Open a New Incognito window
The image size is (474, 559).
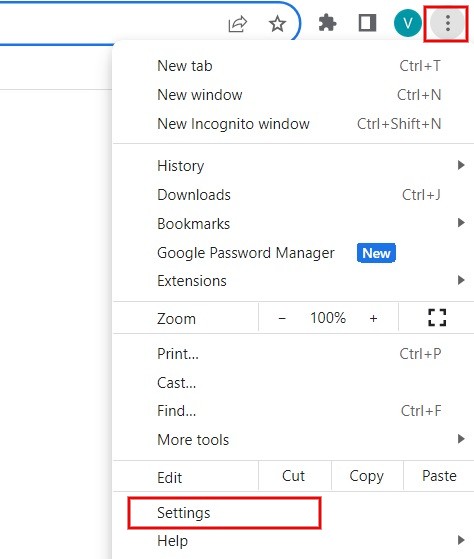coord(294,124)
